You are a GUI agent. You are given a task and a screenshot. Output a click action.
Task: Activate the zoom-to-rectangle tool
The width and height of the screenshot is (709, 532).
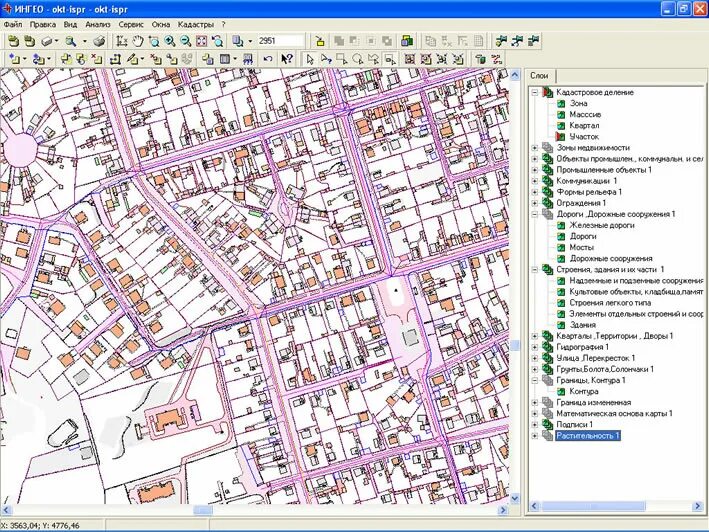(x=154, y=42)
